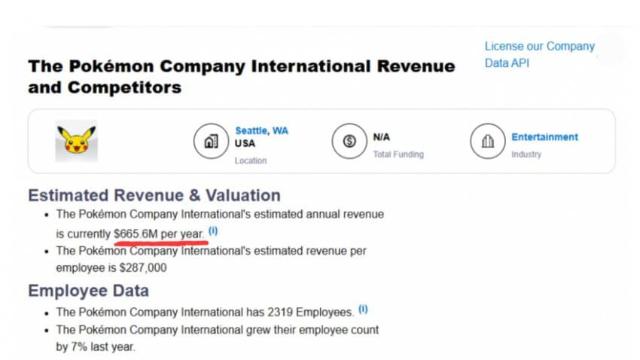Screen dimensions: 640x360
Task: Open the info icon next to revenue estimate
Action: 213,231
